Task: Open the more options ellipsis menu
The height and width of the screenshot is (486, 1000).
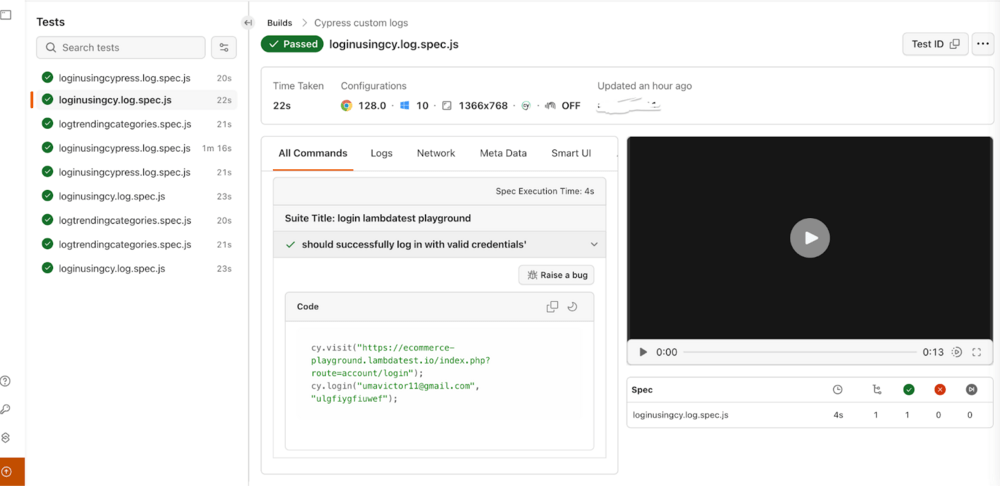Action: pyautogui.click(x=983, y=44)
